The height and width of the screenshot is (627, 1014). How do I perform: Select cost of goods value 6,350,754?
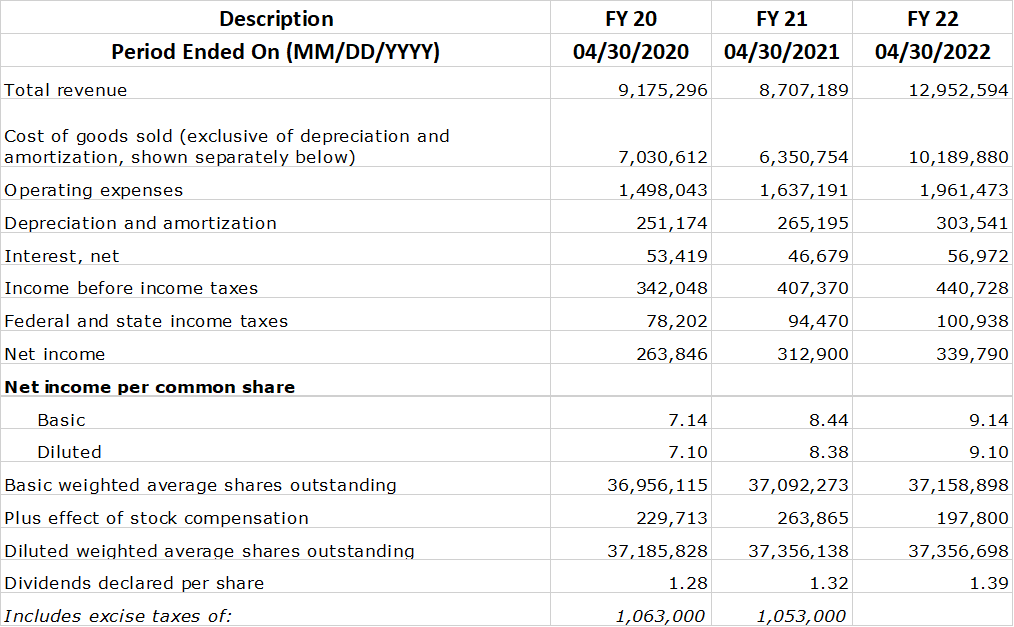(x=804, y=157)
